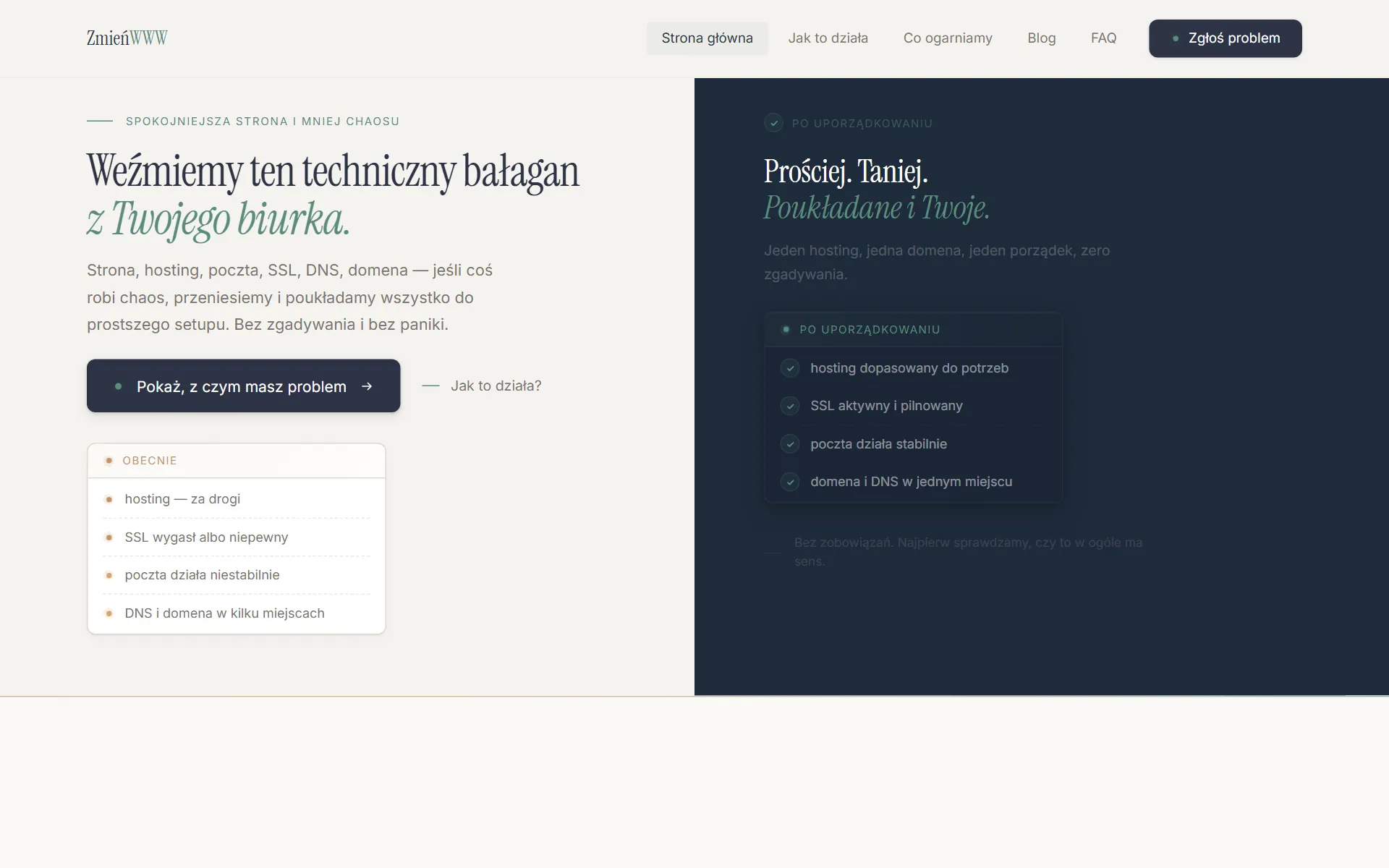Click the 'z Twojego biurka.' italic heading
The width and height of the screenshot is (1389, 868).
218,219
